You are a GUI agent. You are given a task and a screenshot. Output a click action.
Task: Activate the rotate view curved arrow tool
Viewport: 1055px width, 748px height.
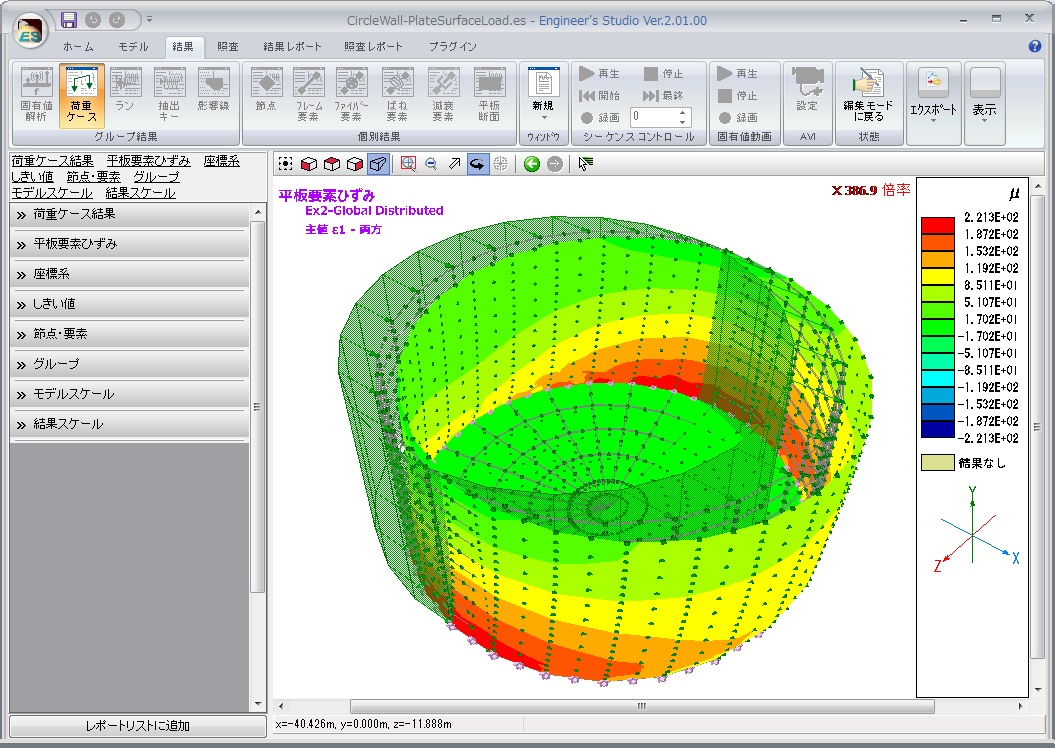[x=478, y=164]
